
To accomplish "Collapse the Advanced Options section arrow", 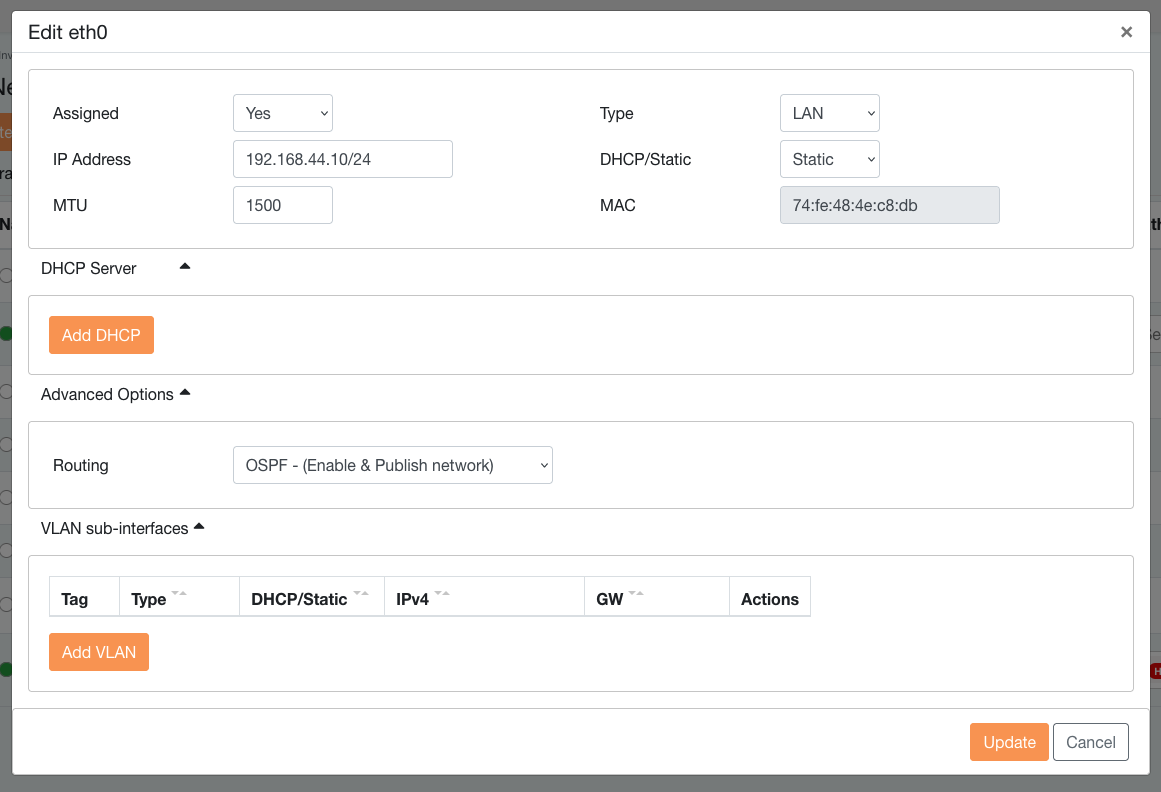I will tap(184, 393).
